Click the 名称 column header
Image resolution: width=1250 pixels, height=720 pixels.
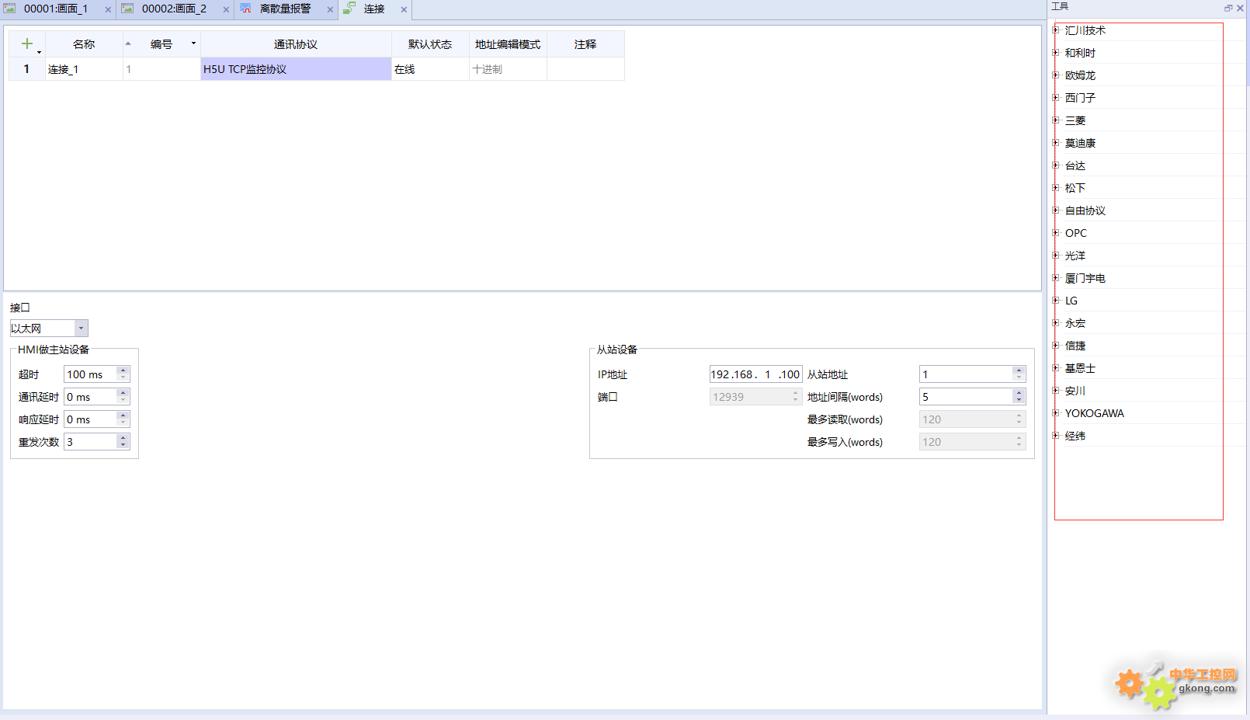(84, 44)
